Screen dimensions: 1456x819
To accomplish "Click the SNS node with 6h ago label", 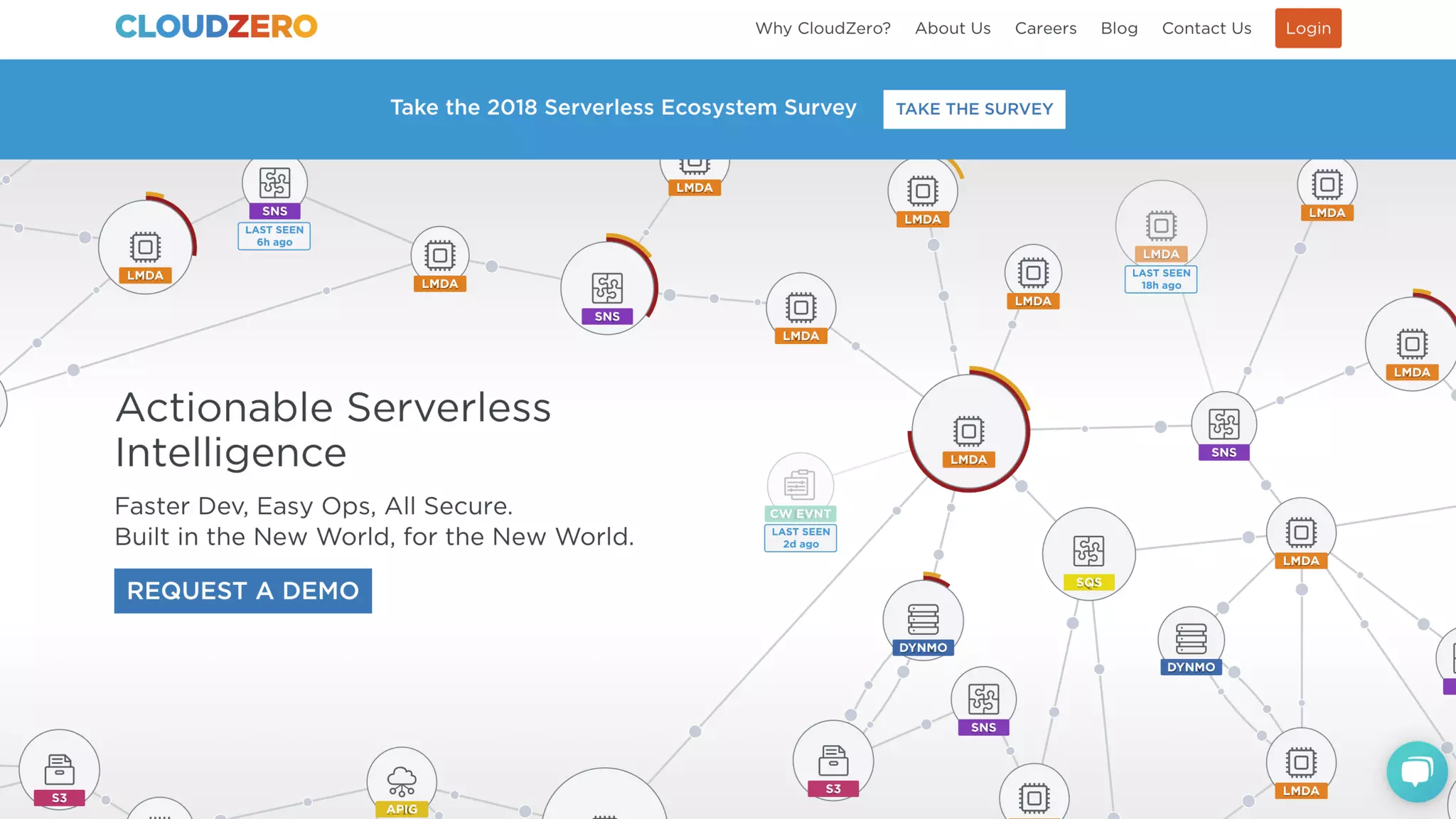I will click(x=274, y=183).
